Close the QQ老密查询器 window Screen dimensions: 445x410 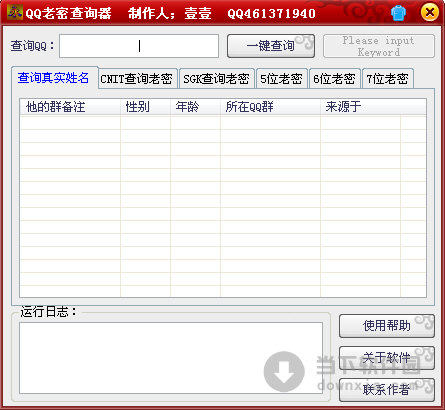pyautogui.click(x=430, y=12)
